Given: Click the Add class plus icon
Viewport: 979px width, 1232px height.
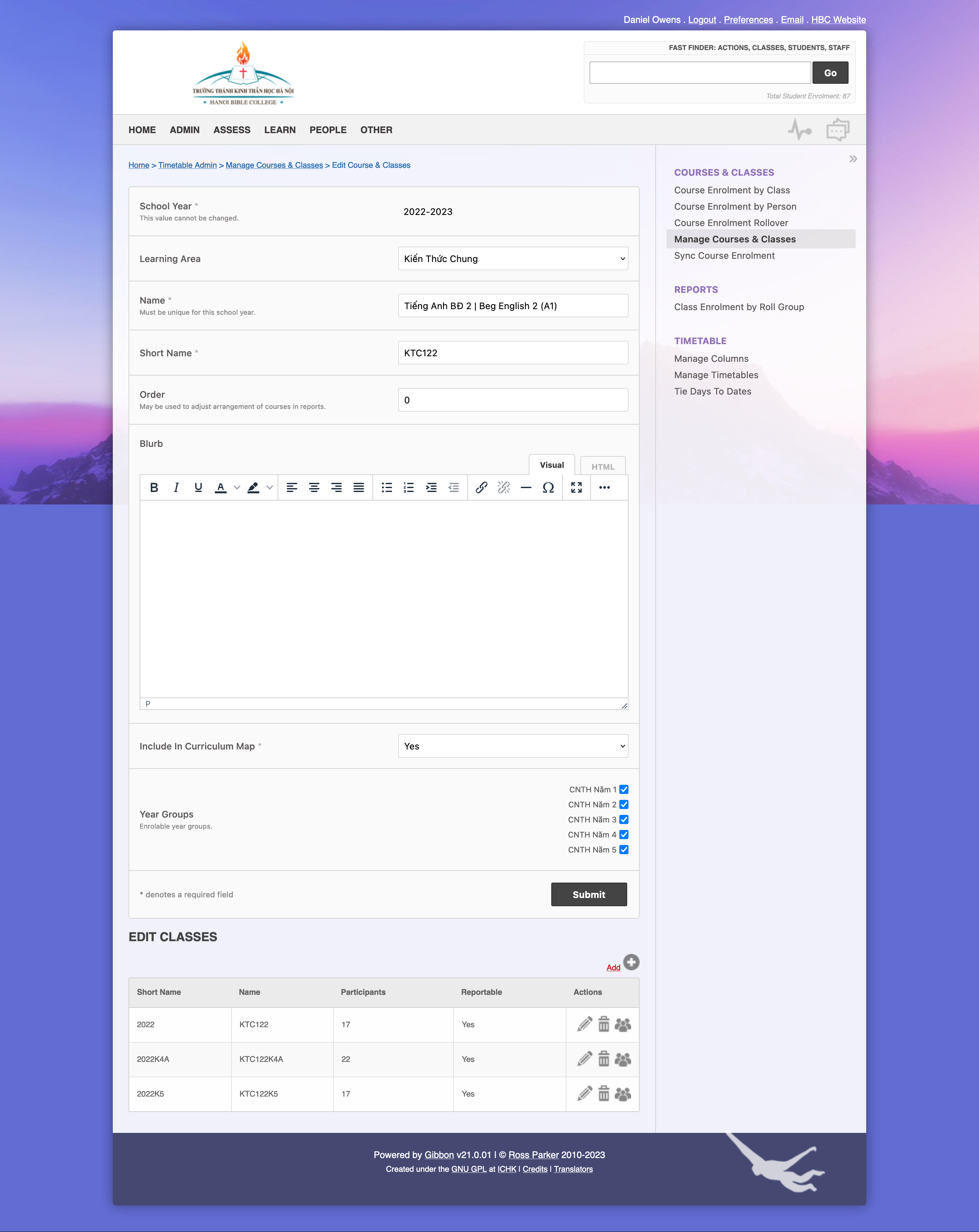Looking at the screenshot, I should point(631,962).
